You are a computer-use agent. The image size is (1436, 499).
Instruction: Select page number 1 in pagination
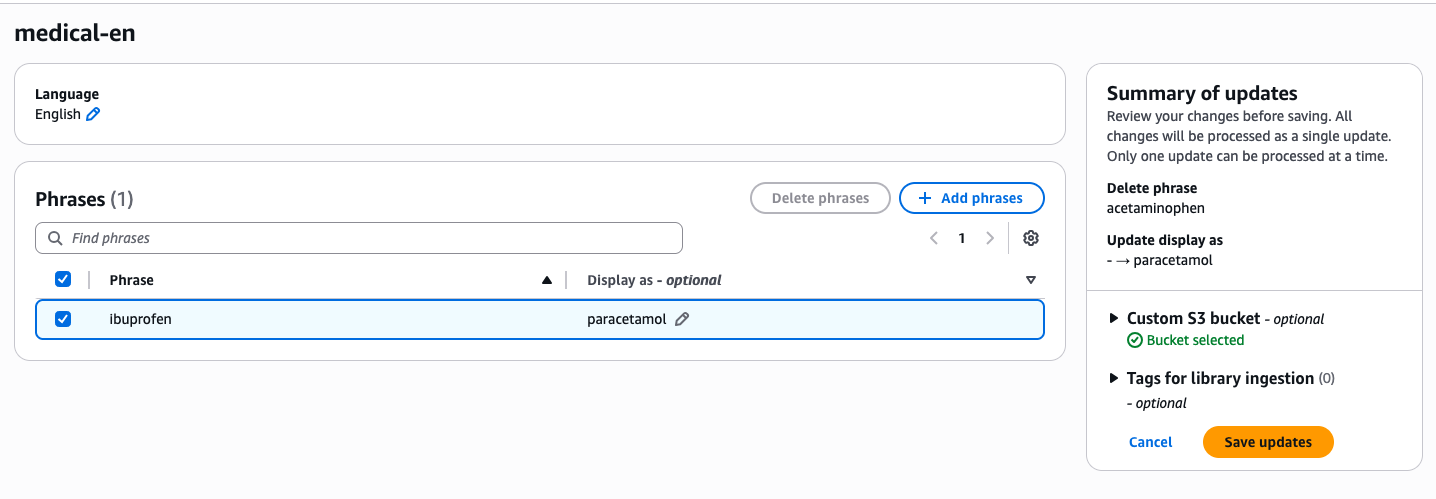click(x=962, y=238)
